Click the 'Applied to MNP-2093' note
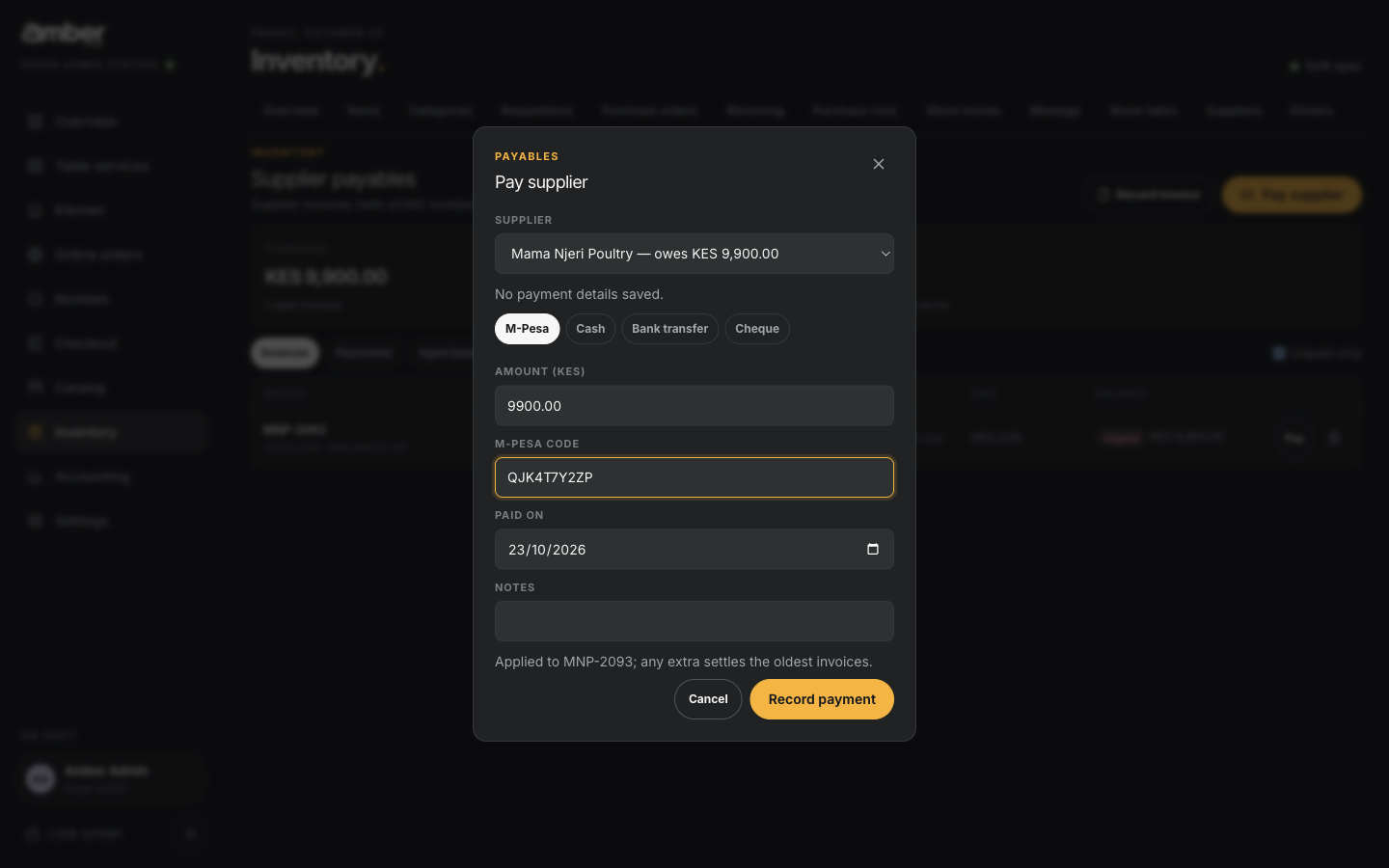The image size is (1389, 868). [x=683, y=662]
